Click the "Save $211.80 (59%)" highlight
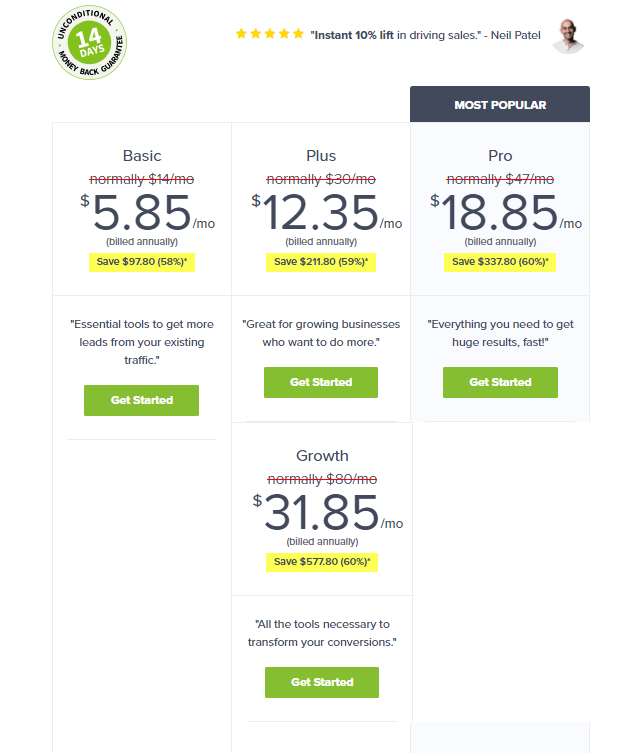Image resolution: width=643 pixels, height=753 pixels. [320, 262]
